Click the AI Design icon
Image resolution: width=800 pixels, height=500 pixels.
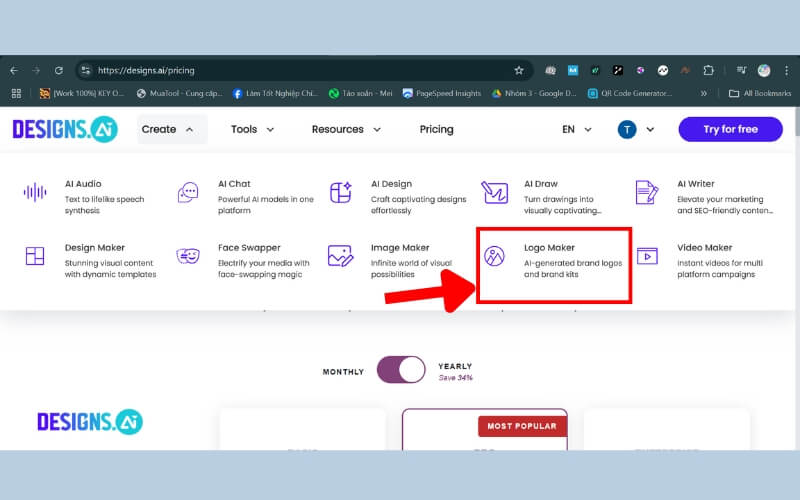point(341,192)
